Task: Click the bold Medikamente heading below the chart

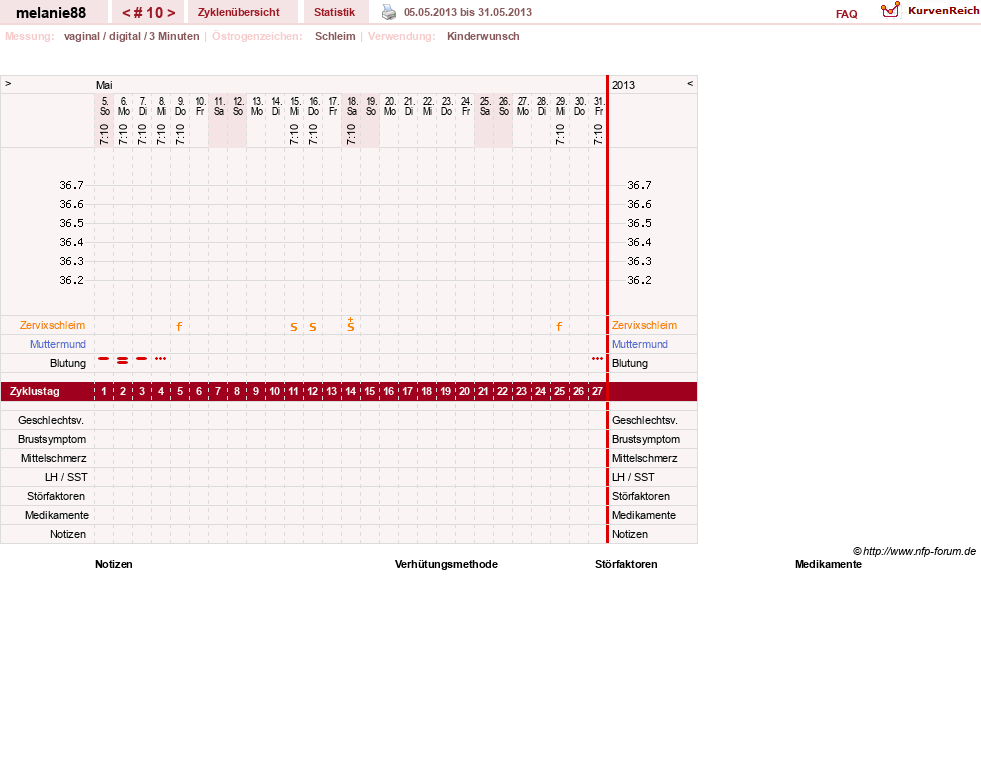Action: (x=828, y=564)
